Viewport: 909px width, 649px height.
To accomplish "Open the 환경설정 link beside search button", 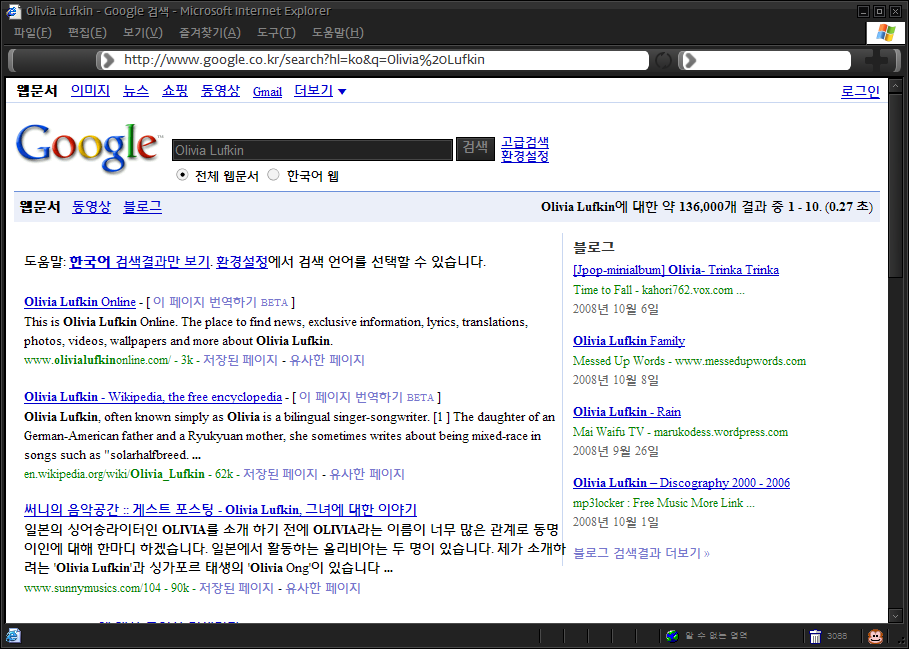I will pyautogui.click(x=525, y=156).
